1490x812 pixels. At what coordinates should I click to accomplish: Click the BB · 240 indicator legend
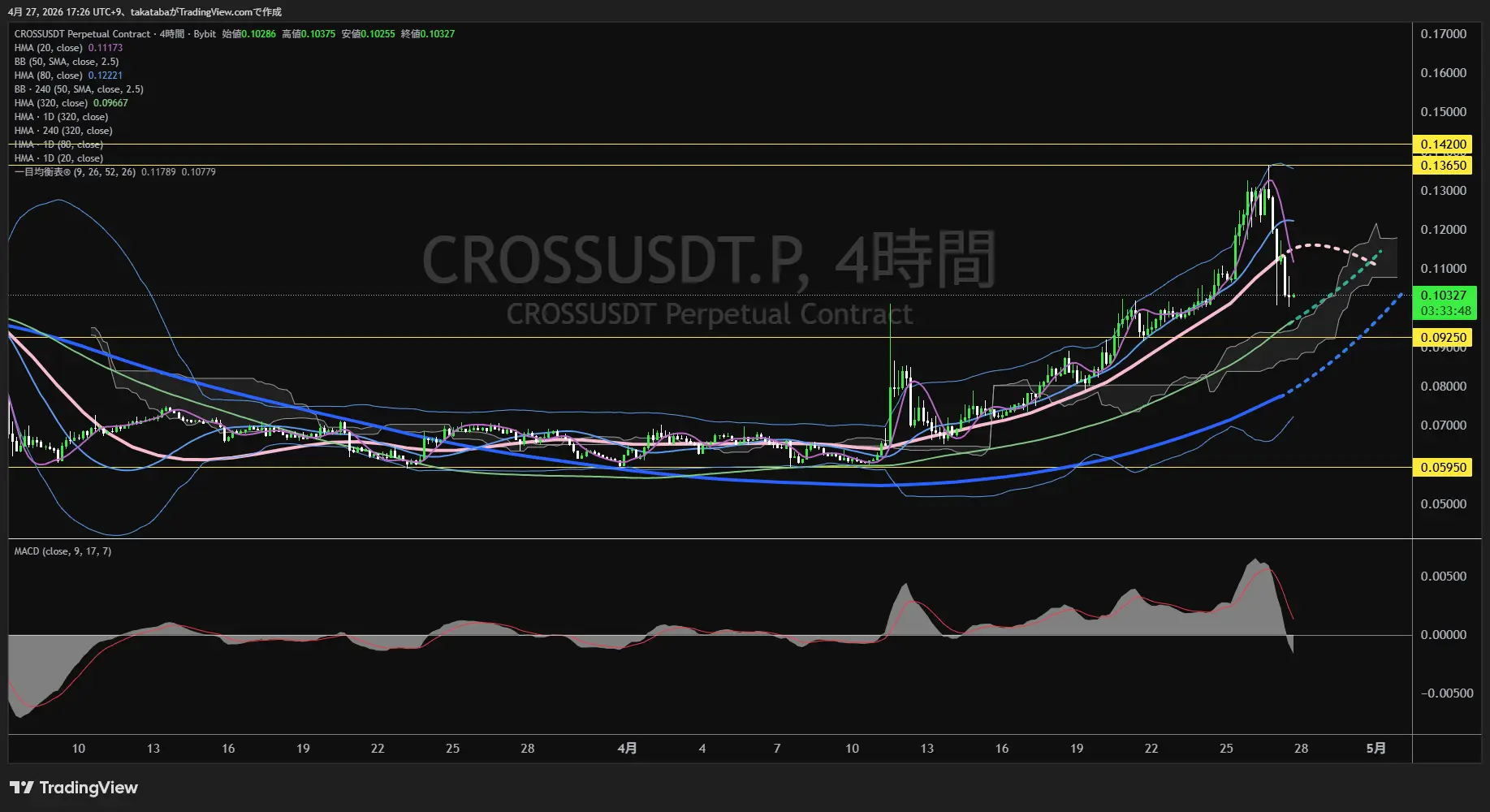click(79, 89)
